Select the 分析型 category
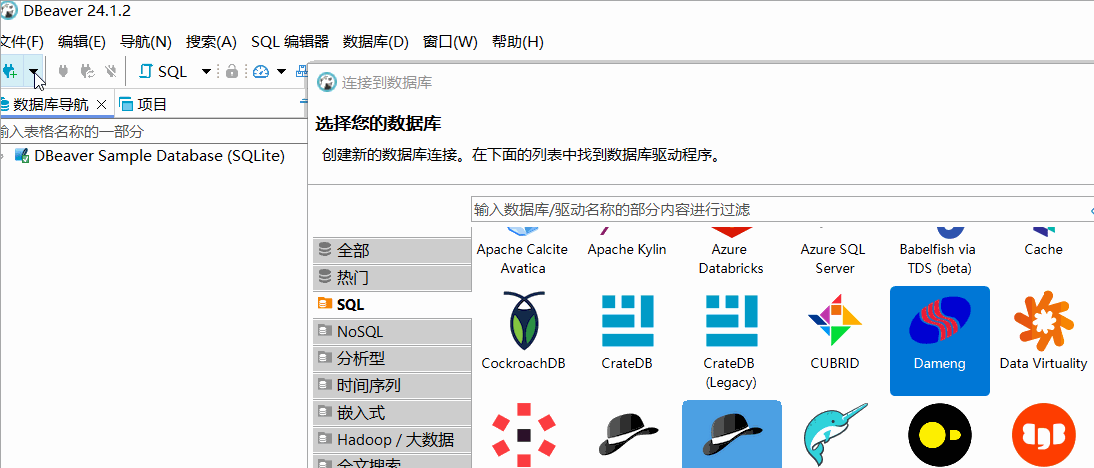The image size is (1094, 468). point(392,358)
